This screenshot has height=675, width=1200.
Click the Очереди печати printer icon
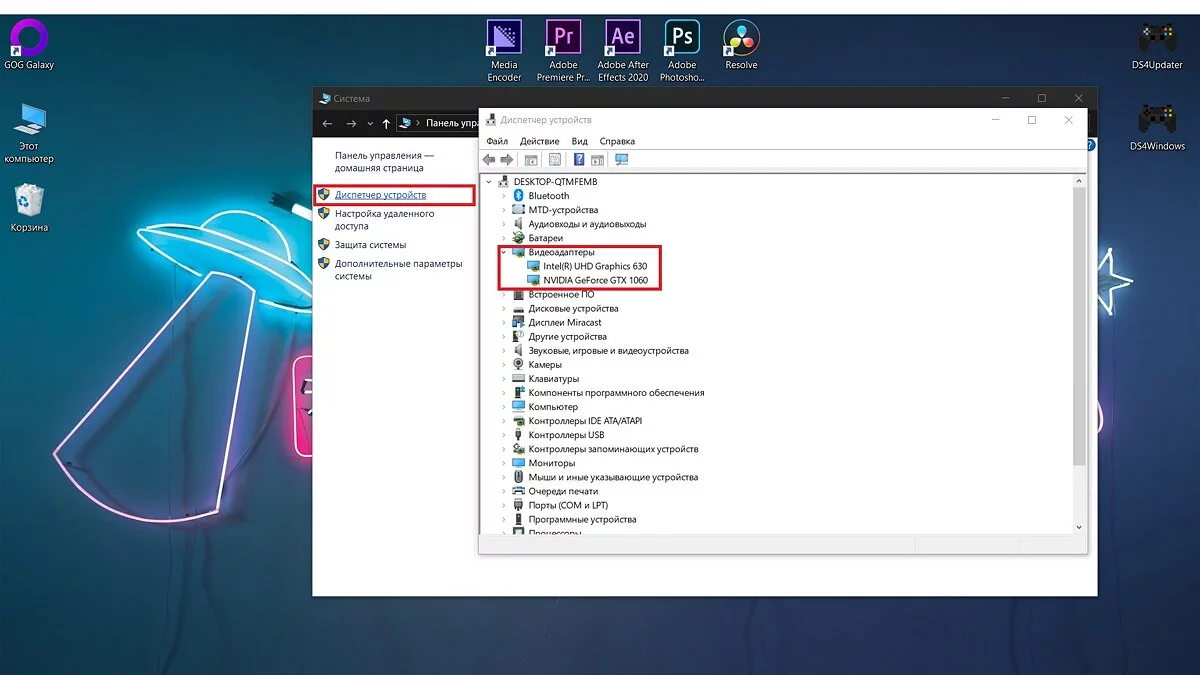click(x=518, y=491)
